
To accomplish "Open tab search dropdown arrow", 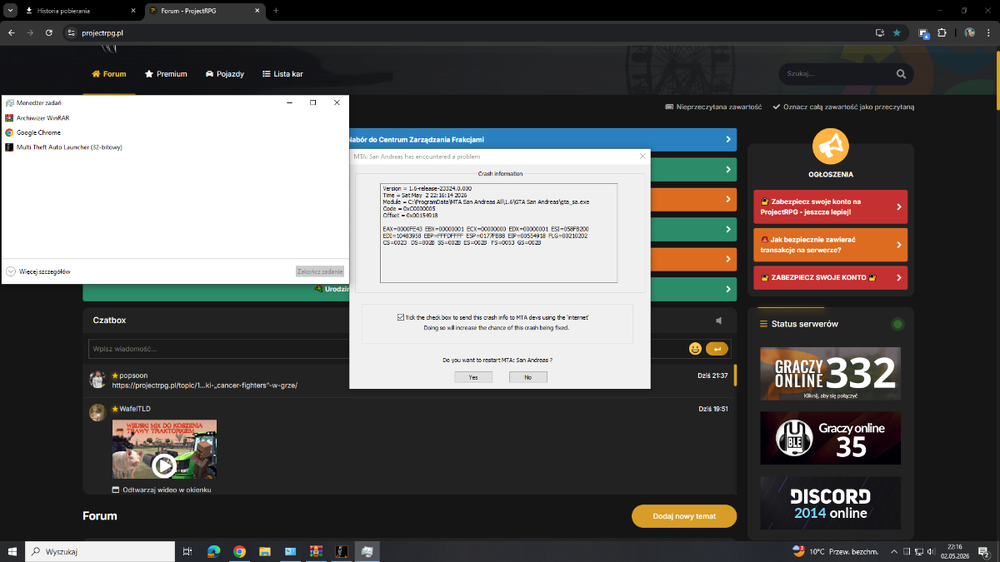I will [10, 11].
